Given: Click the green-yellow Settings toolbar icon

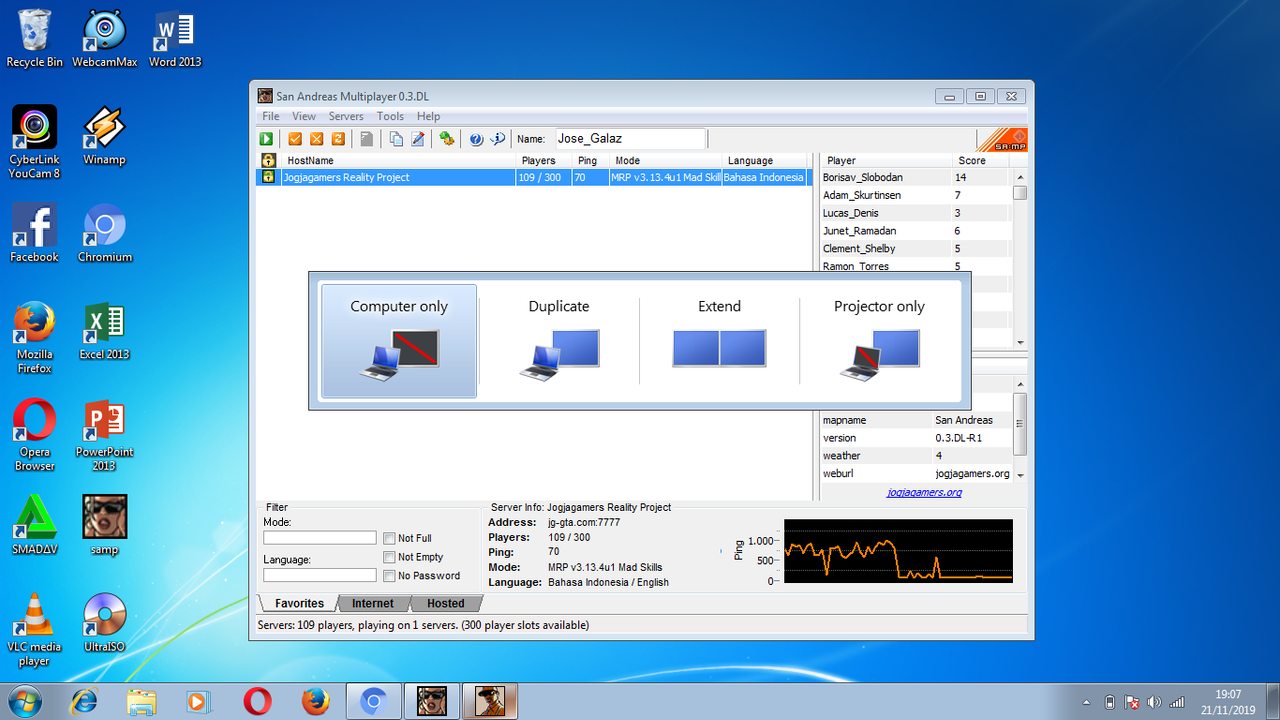Looking at the screenshot, I should coord(446,139).
